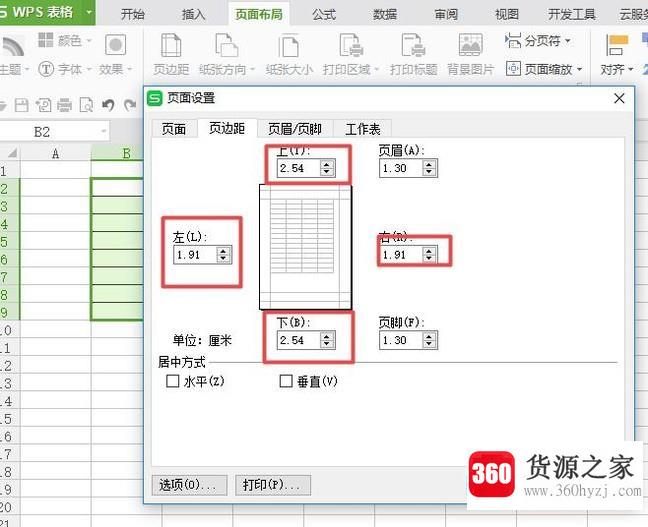648x527 pixels.
Task: Open the 分页符 page break dropdown
Action: point(538,41)
